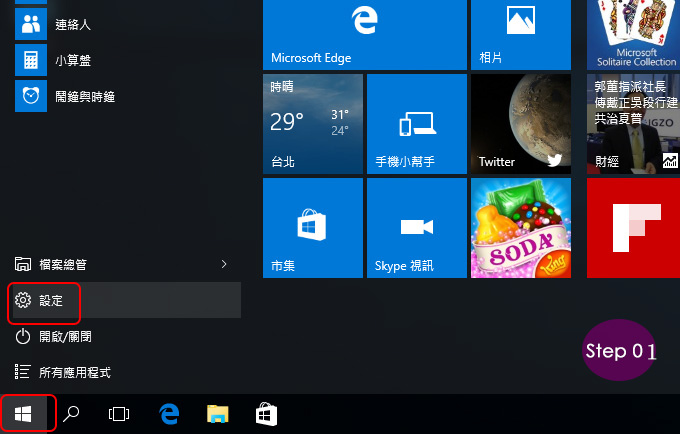Open the 開啟/關閉 power menu

point(126,336)
